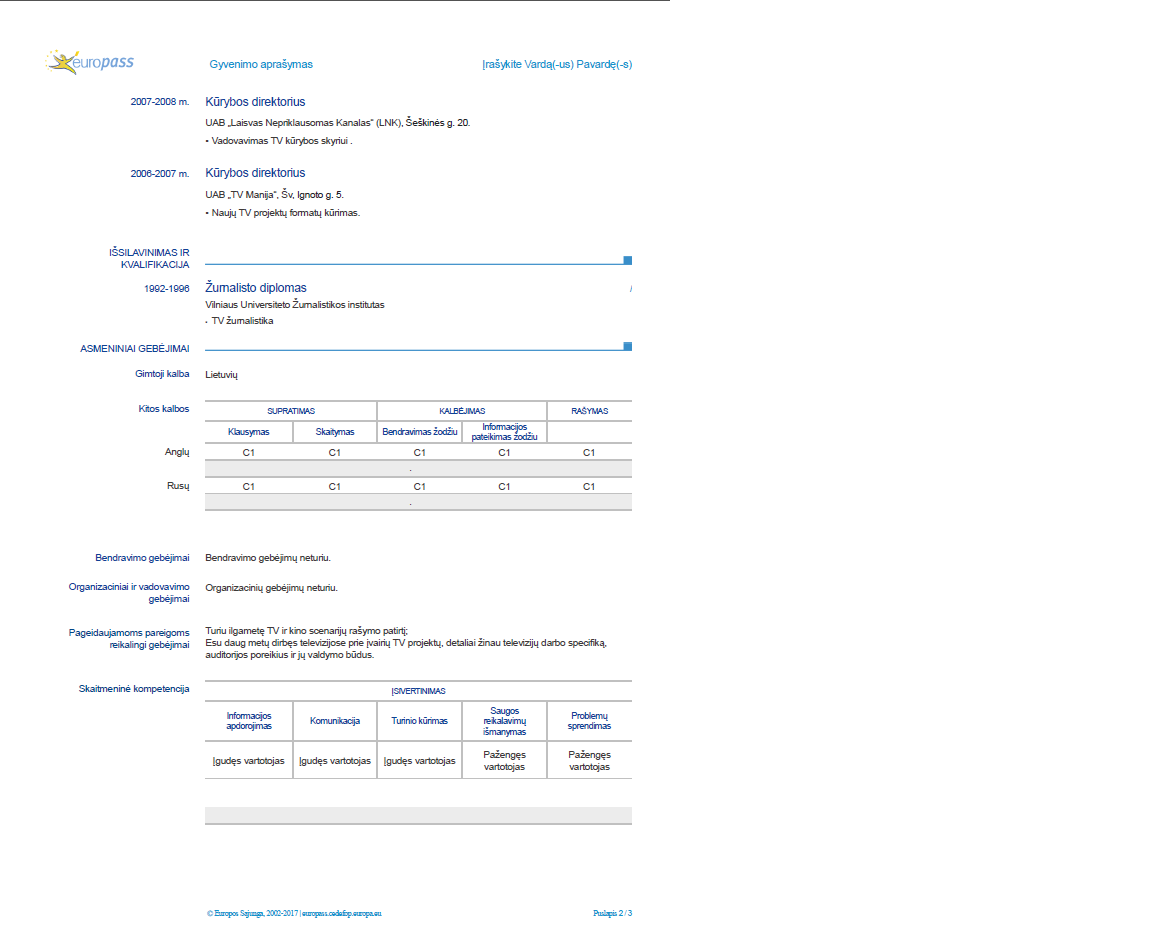Click the "ASMENINIAI GEBĖJIMAI" section label
This screenshot has width=1152, height=951.
click(x=135, y=348)
